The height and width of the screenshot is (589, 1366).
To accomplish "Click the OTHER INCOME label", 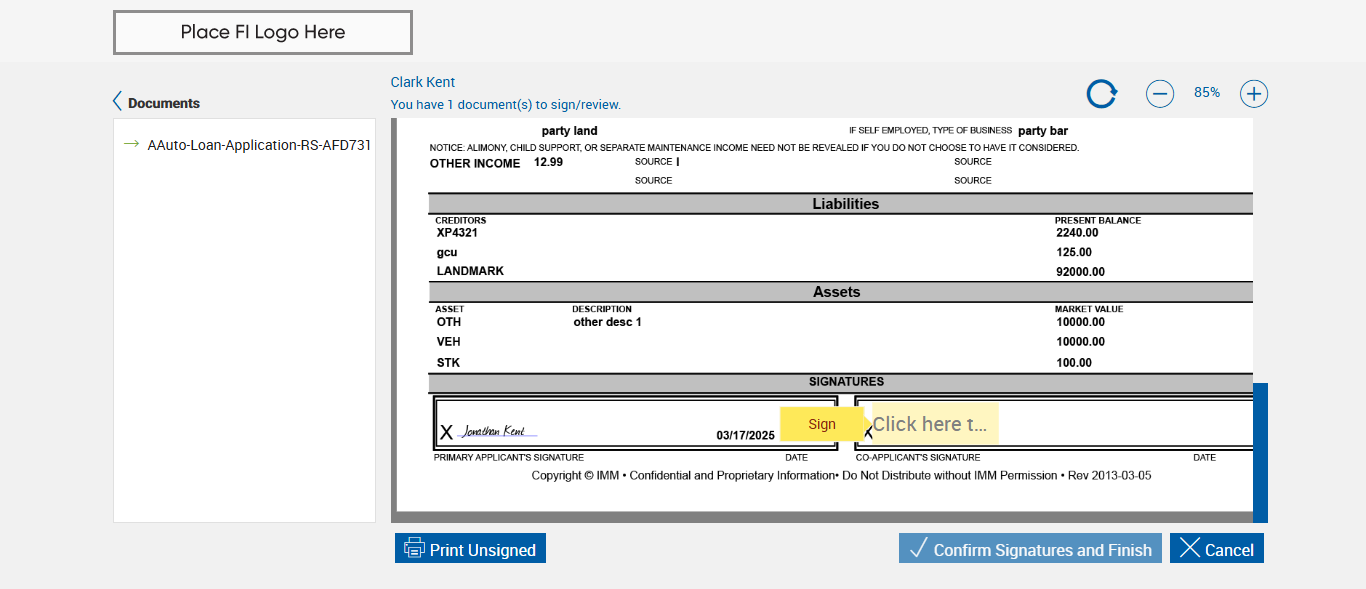I will [x=475, y=164].
